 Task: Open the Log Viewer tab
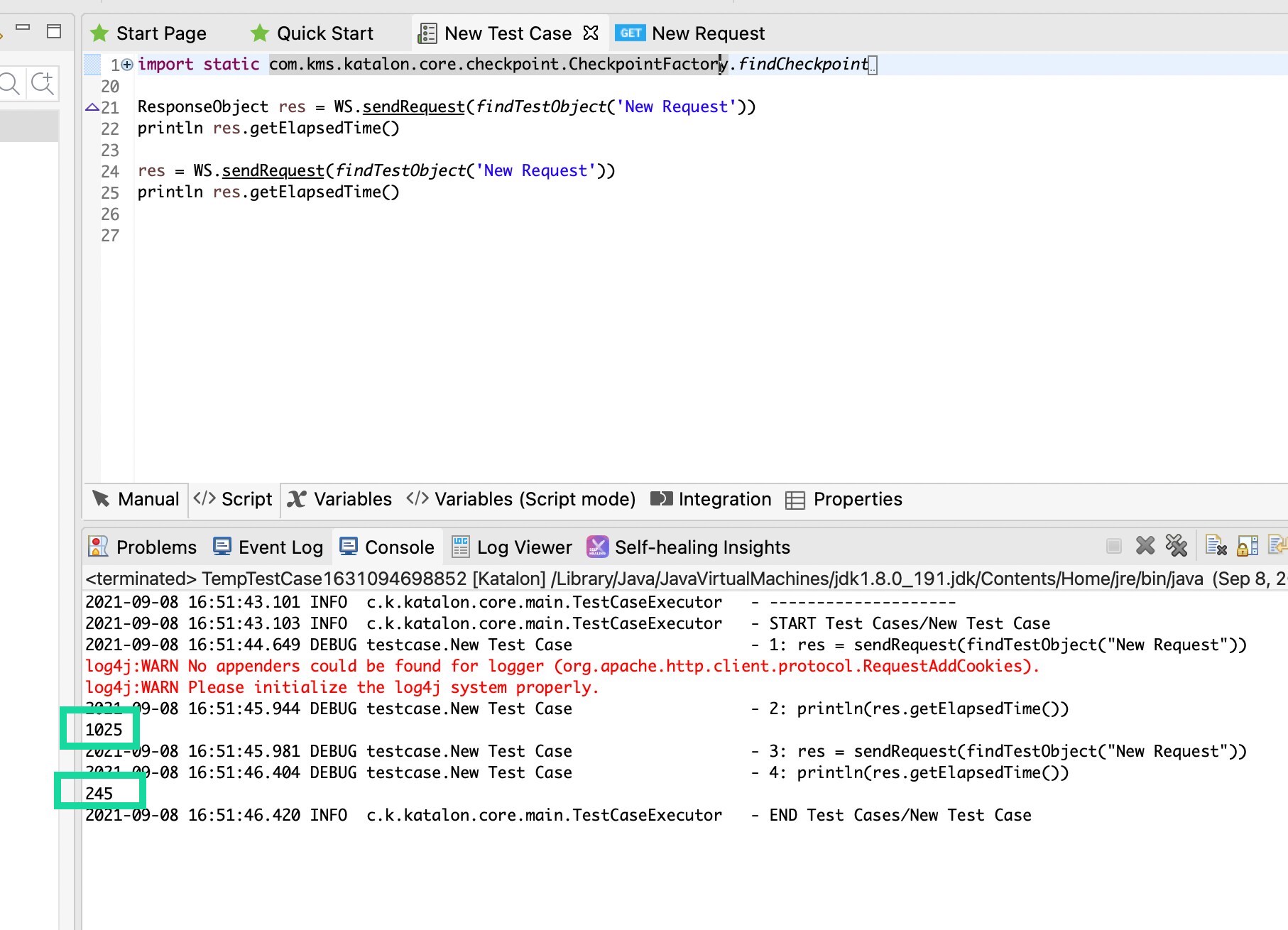[x=512, y=547]
